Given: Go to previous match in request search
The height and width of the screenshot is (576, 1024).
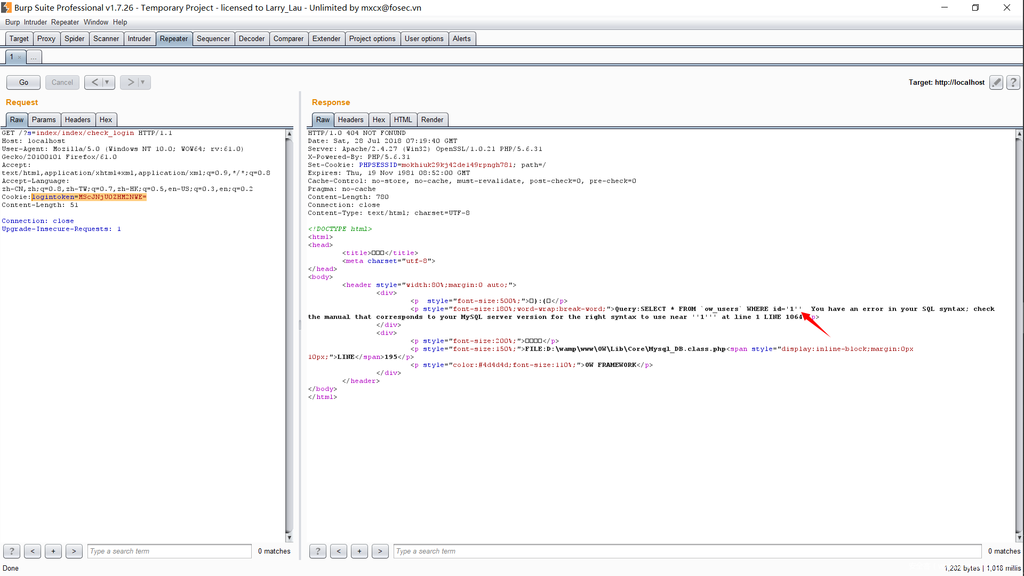Looking at the screenshot, I should (32, 551).
